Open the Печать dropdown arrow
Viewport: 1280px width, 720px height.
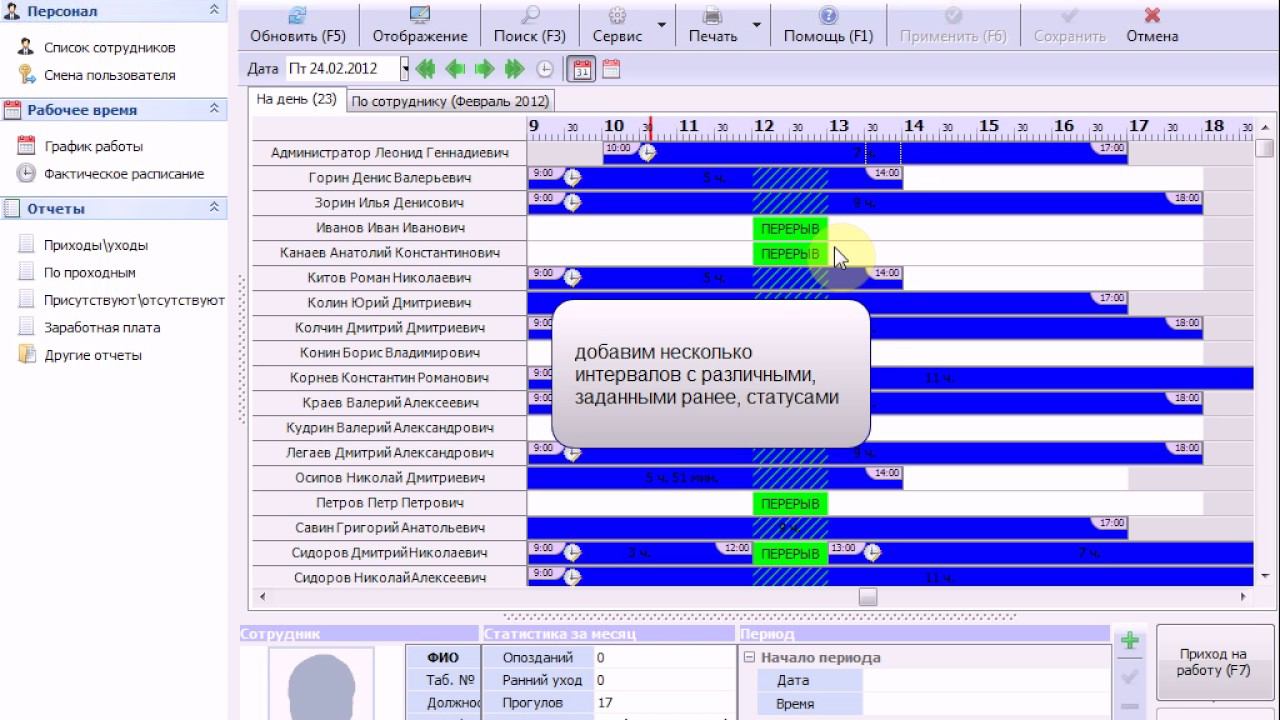tap(756, 24)
